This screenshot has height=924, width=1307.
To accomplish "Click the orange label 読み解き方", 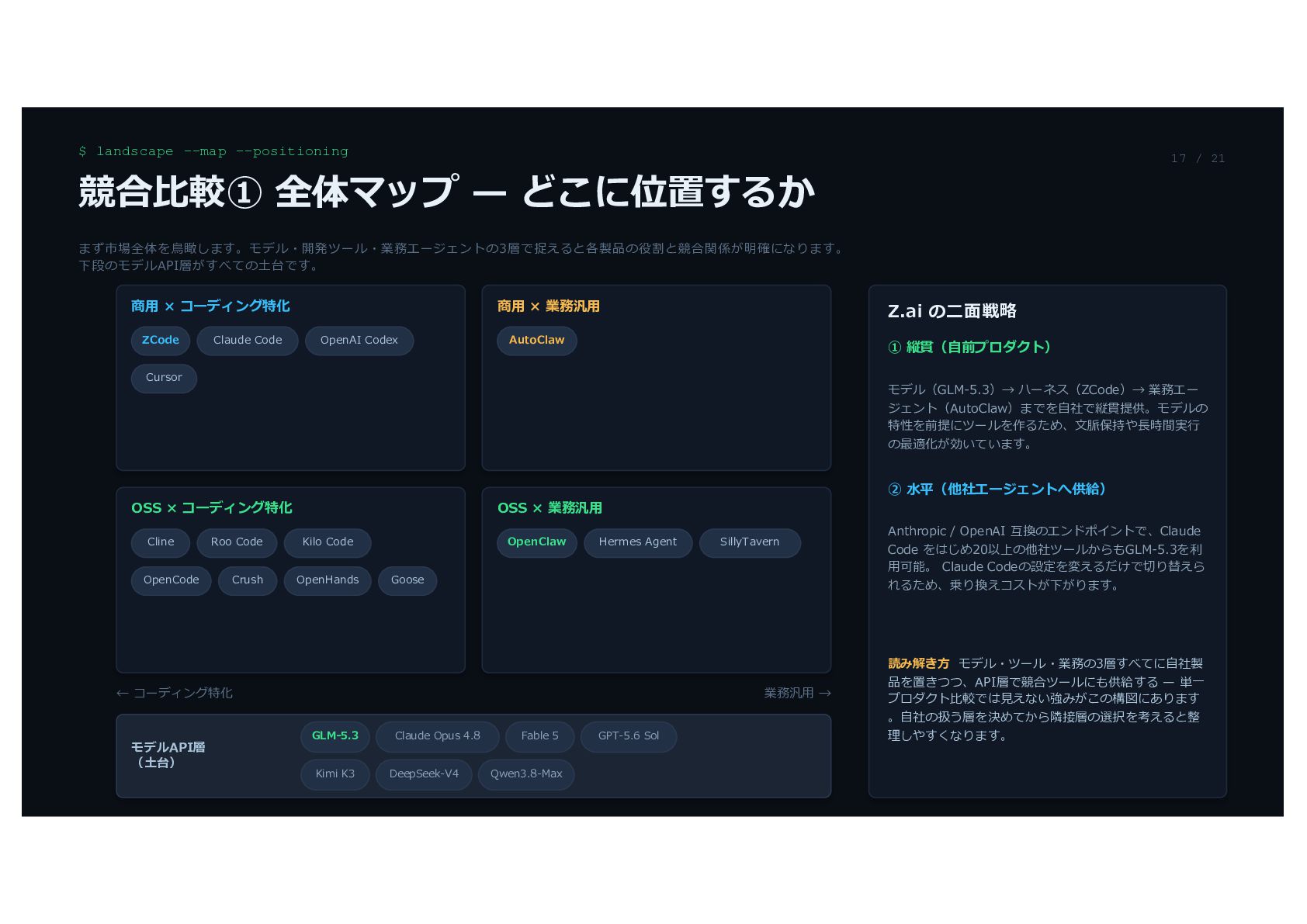I will click(x=919, y=664).
